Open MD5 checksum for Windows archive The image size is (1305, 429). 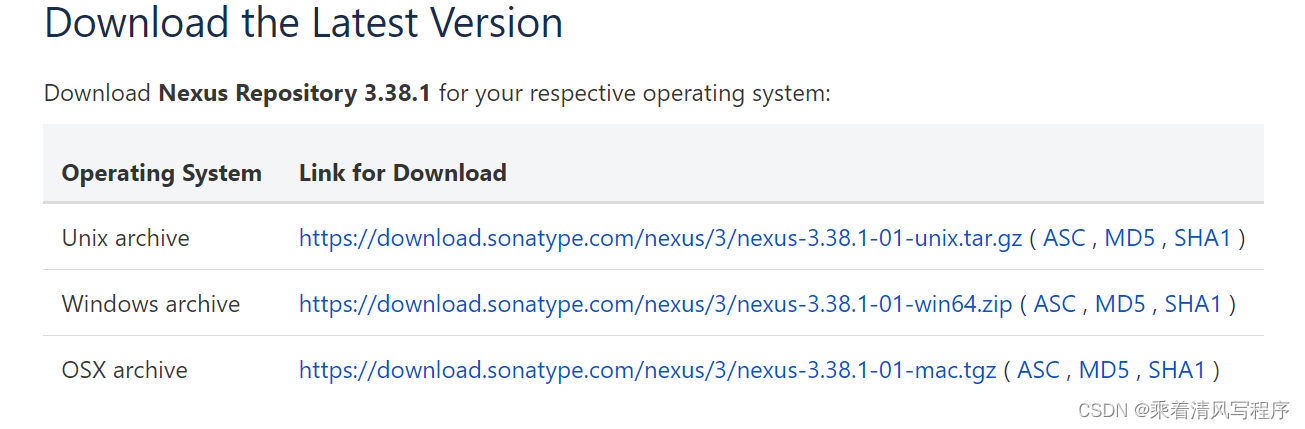[1120, 304]
